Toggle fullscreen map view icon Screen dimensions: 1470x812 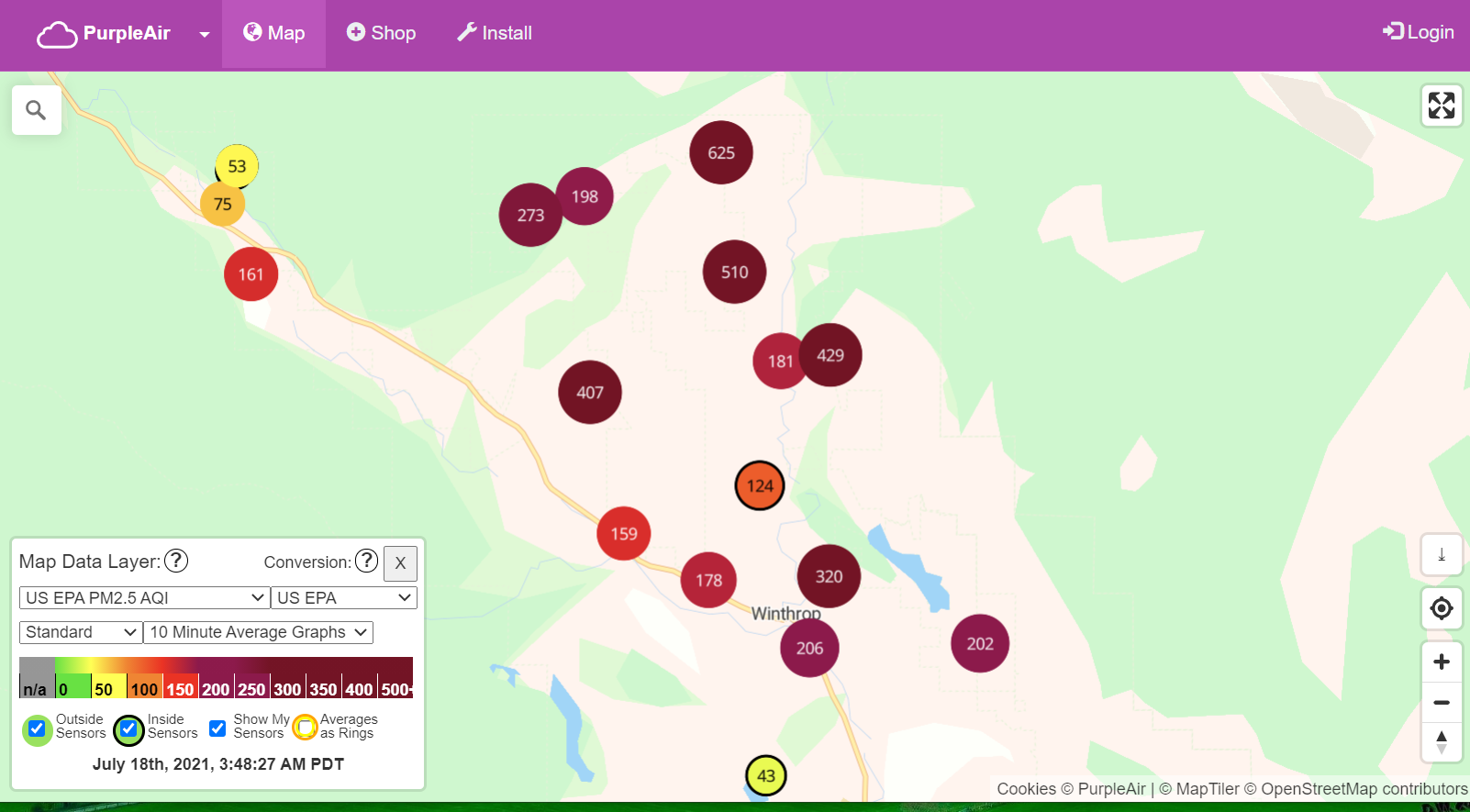[1441, 106]
